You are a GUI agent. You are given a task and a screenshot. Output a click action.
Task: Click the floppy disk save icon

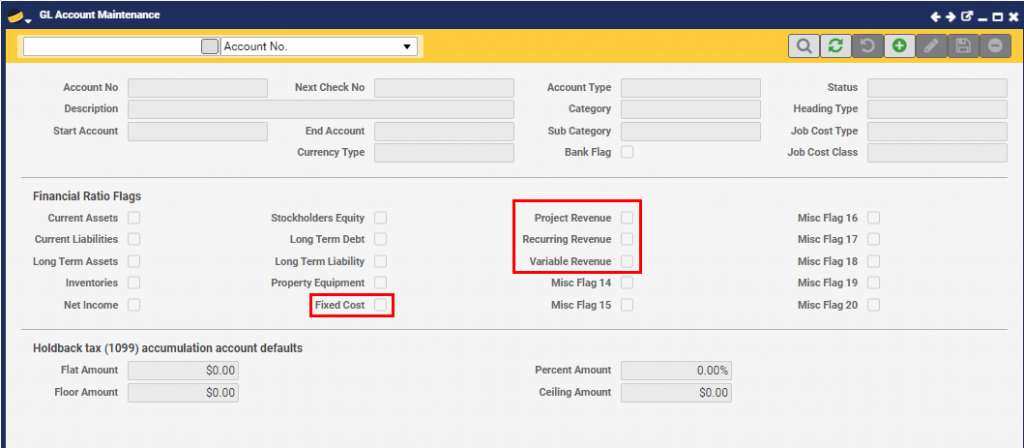pyautogui.click(x=963, y=46)
